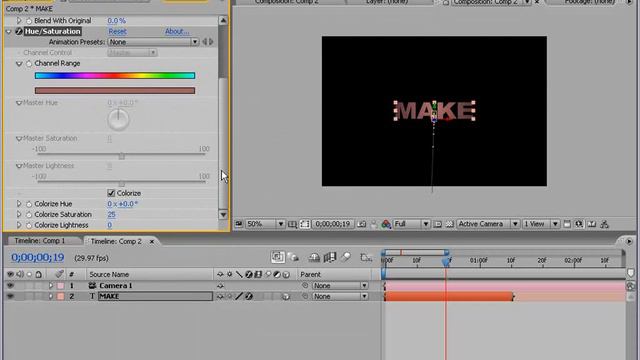Open the 50% magnification dropdown

coord(265,224)
